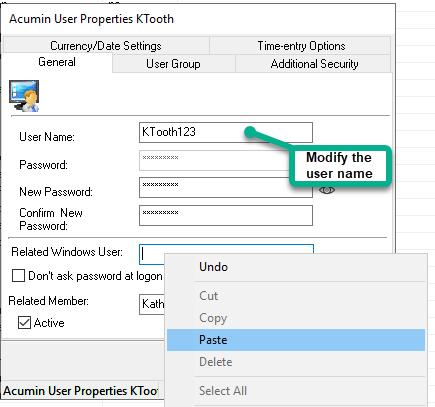Click the New Password label
Image resolution: width=435 pixels, height=407 pixels.
pos(56,192)
